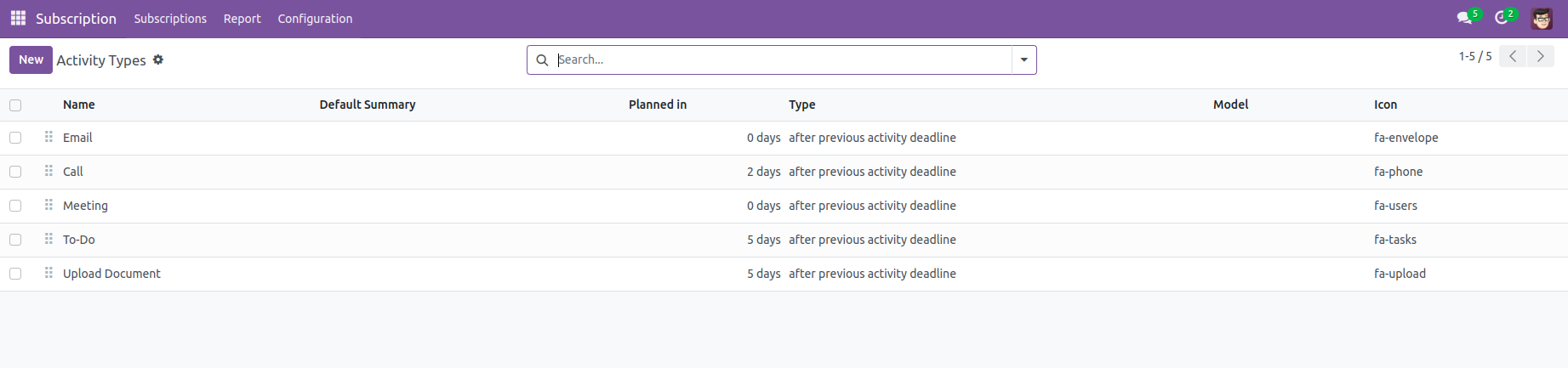Check the Call row checkbox
The height and width of the screenshot is (368, 1568).
(15, 172)
